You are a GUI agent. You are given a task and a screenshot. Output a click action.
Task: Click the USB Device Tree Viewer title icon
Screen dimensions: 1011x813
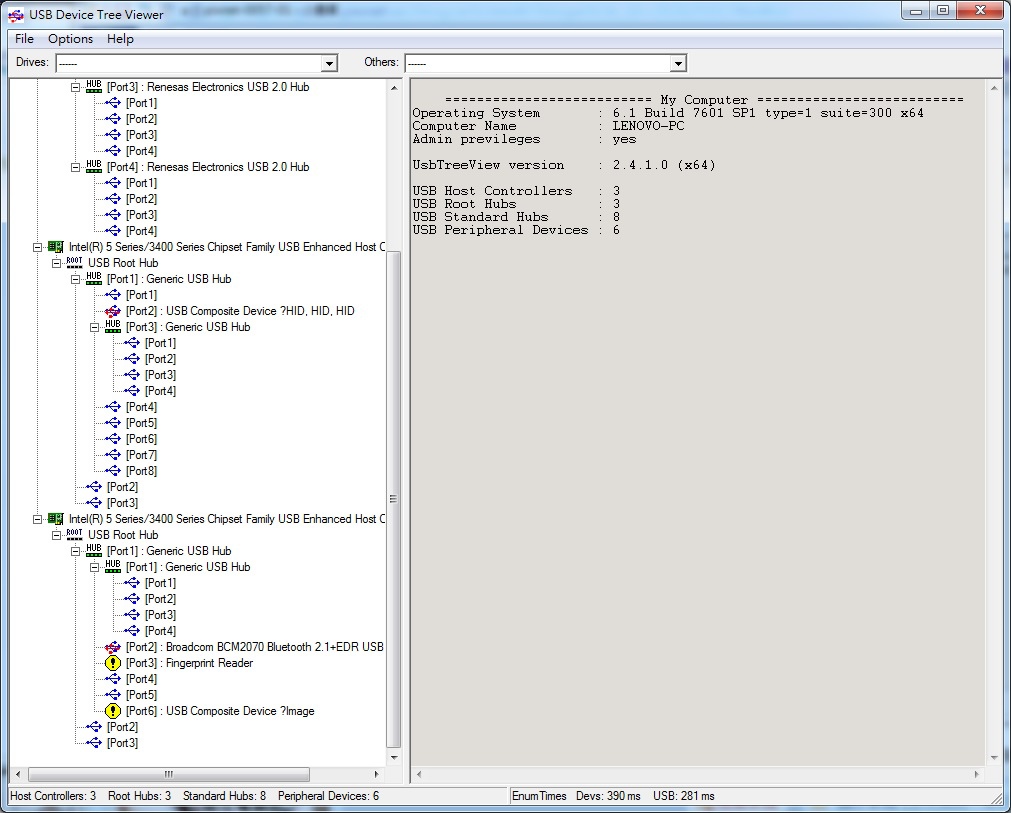16,14
